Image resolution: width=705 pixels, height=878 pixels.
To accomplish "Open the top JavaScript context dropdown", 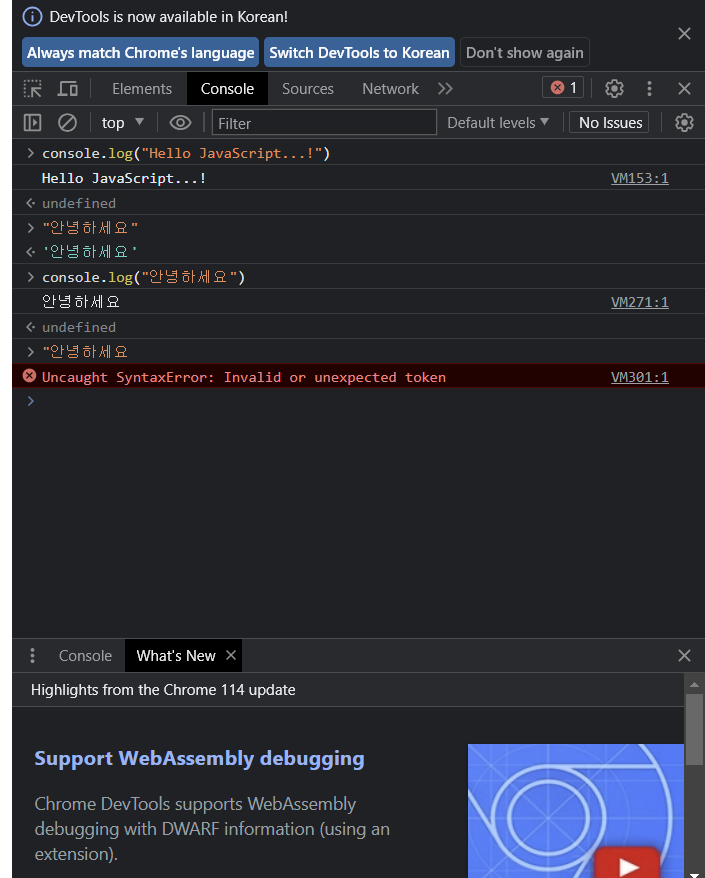I will click(x=123, y=123).
